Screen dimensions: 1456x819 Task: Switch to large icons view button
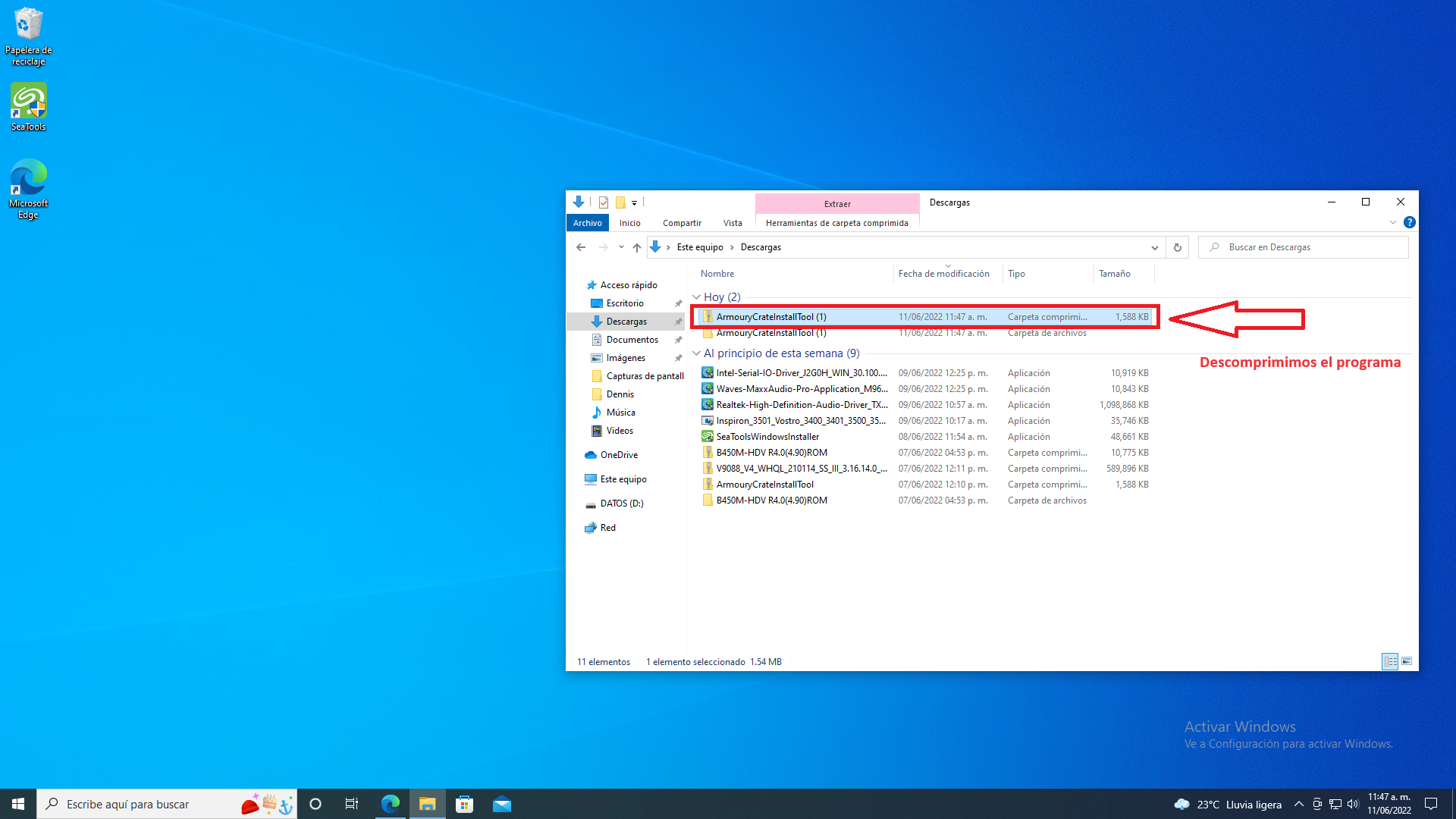(x=1407, y=661)
